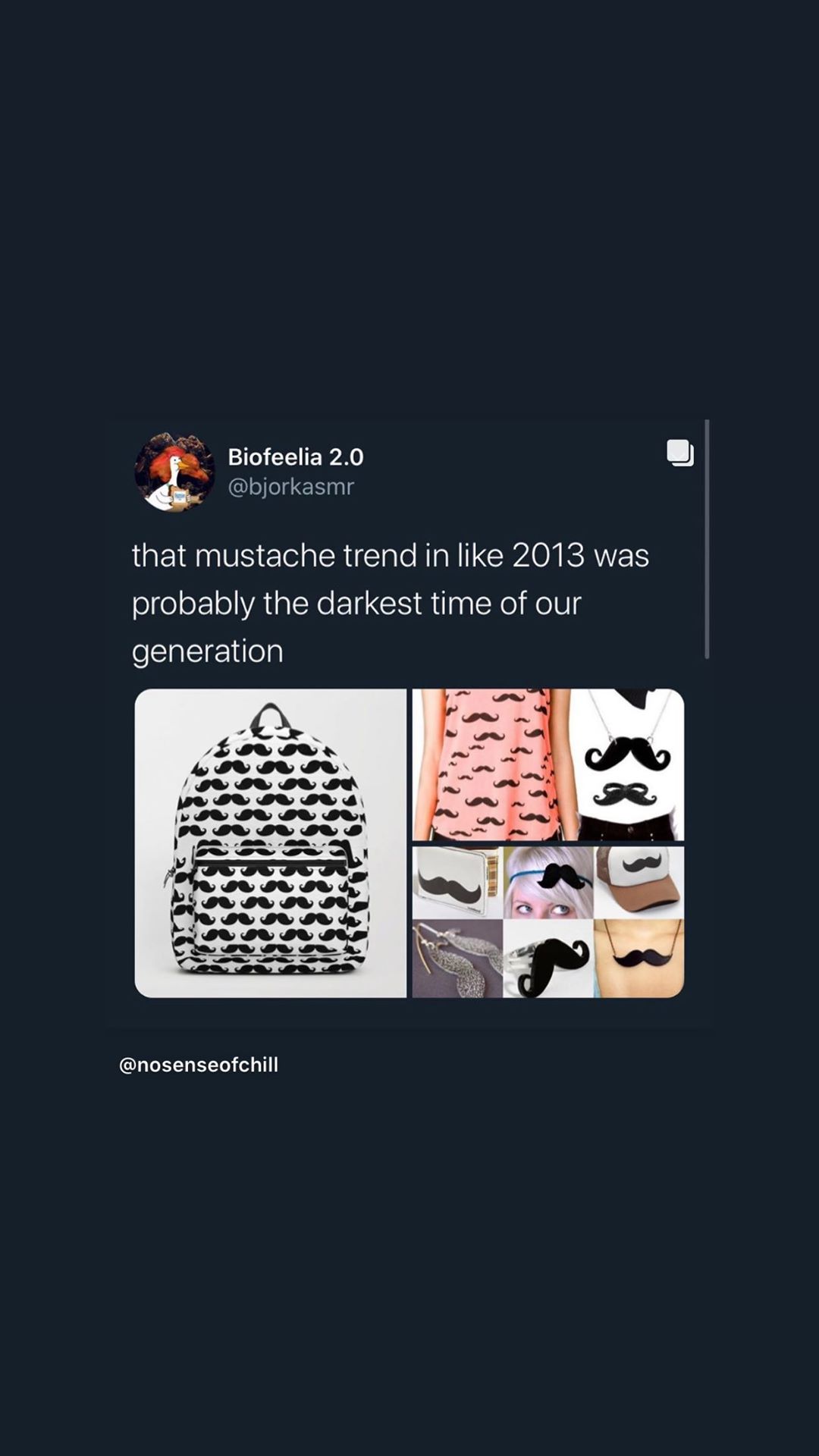Visit the @bjorkasmr handle
This screenshot has width=819, height=1456.
pyautogui.click(x=291, y=486)
